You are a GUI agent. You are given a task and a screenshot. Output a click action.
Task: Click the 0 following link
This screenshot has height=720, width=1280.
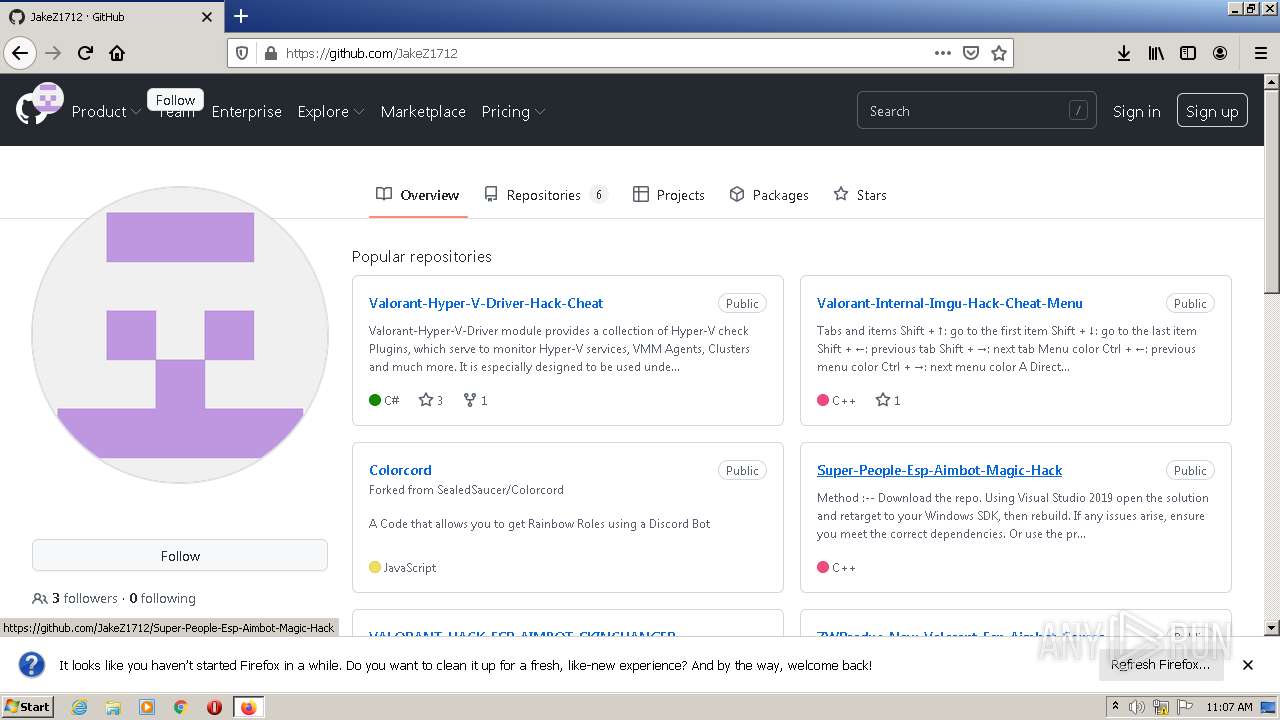click(162, 598)
